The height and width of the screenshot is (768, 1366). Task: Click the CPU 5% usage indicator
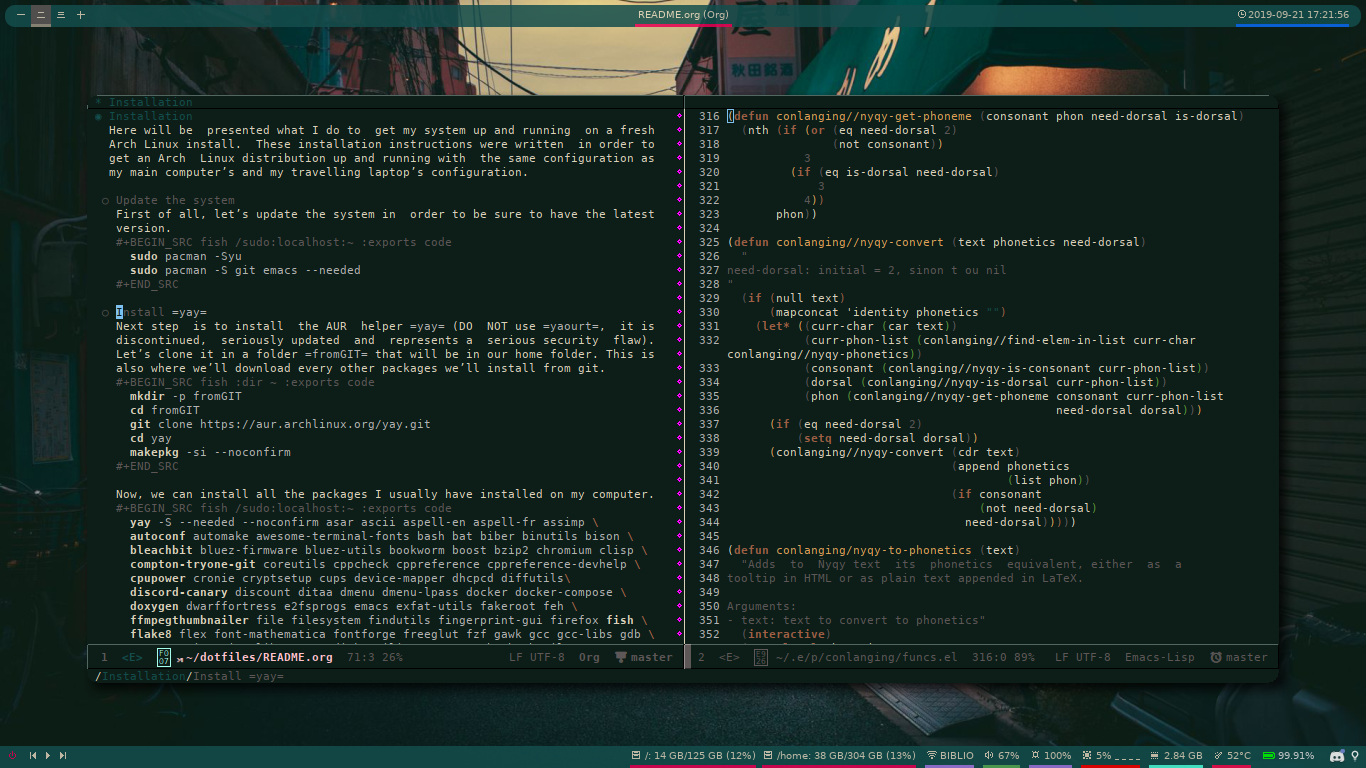[x=1110, y=755]
